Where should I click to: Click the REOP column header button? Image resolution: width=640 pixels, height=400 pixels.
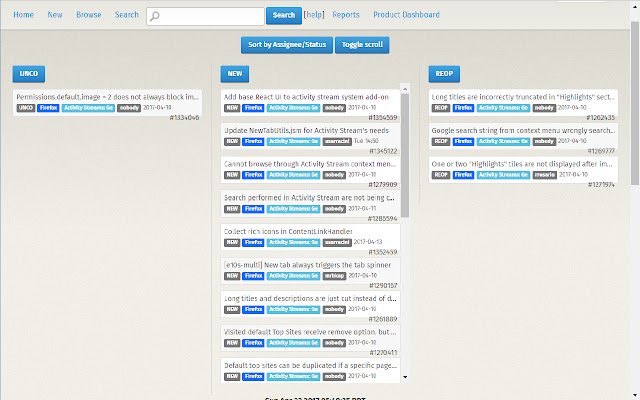pos(444,74)
